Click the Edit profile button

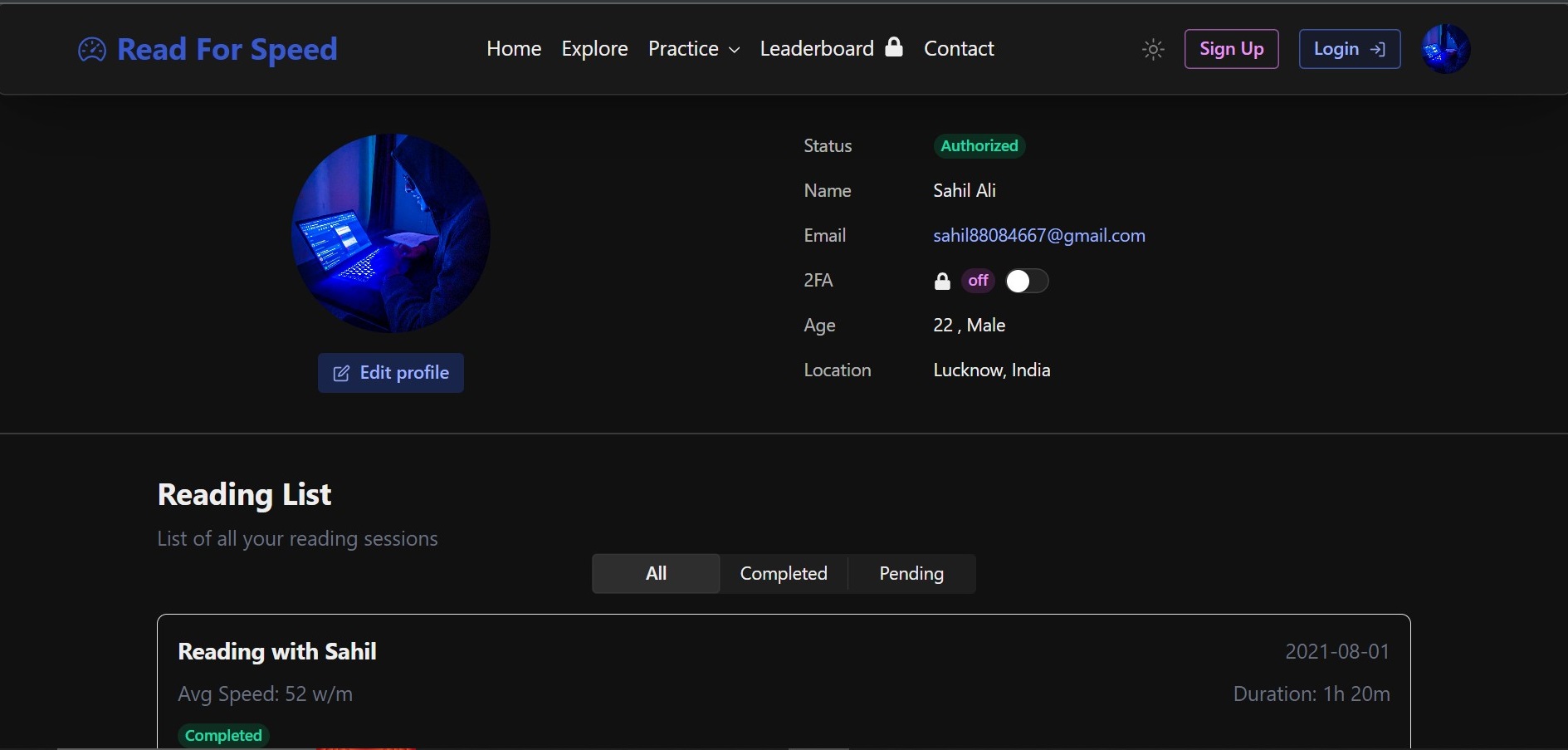tap(391, 373)
